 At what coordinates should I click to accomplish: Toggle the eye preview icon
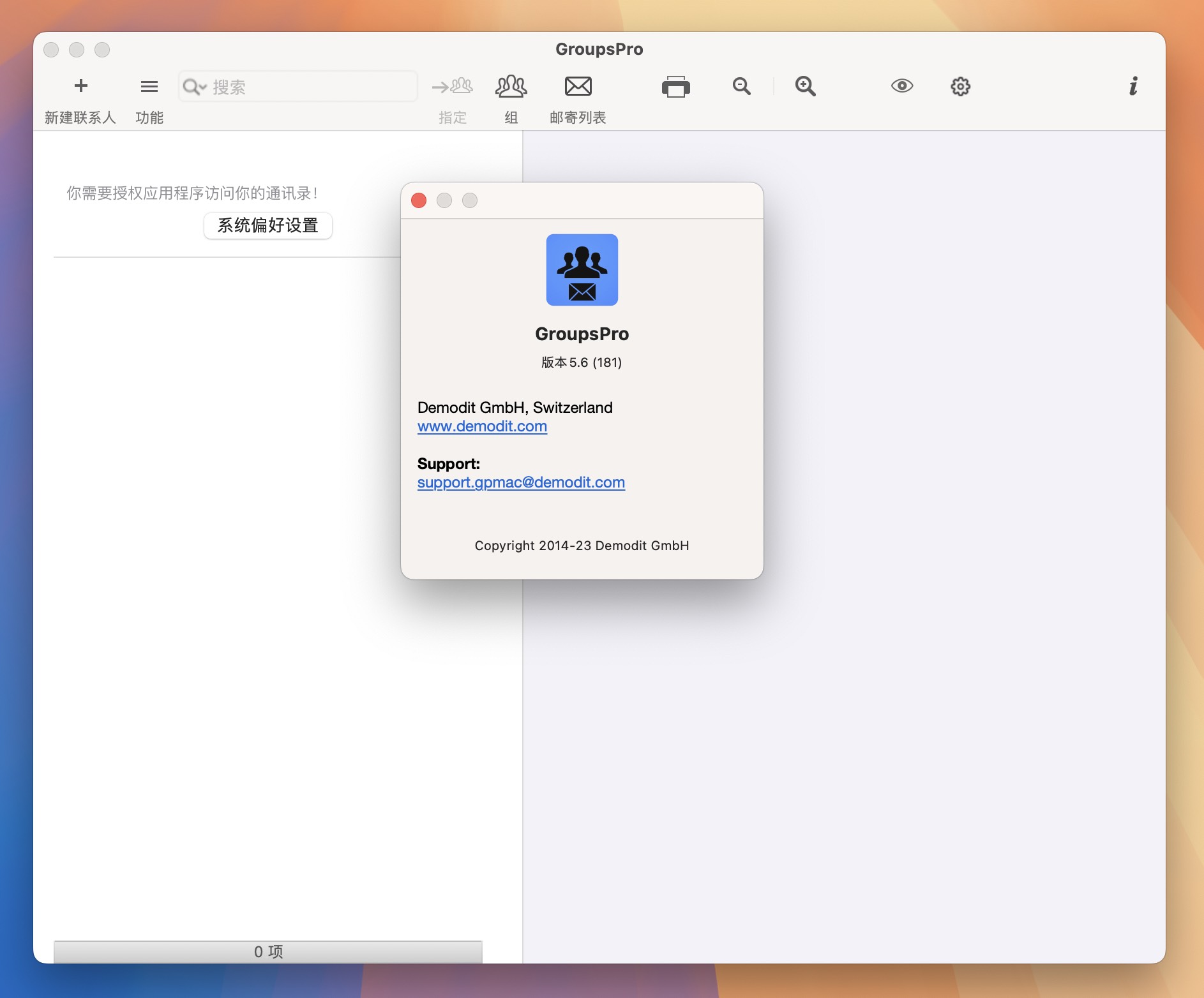point(902,86)
